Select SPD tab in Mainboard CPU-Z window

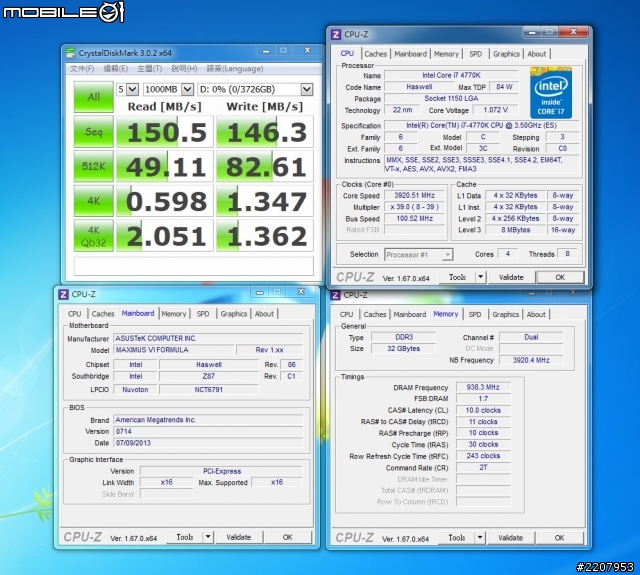pos(203,314)
